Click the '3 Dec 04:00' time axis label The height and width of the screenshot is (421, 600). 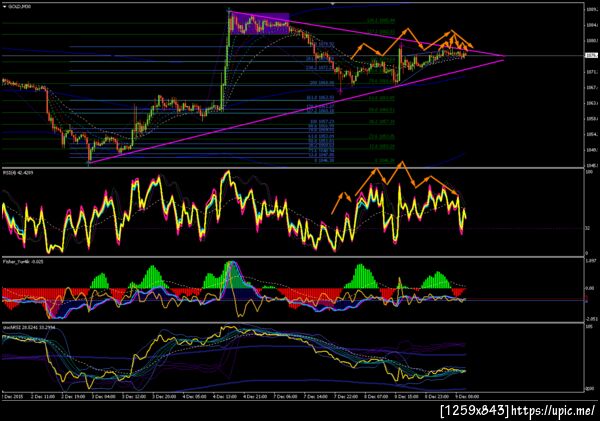pos(103,397)
